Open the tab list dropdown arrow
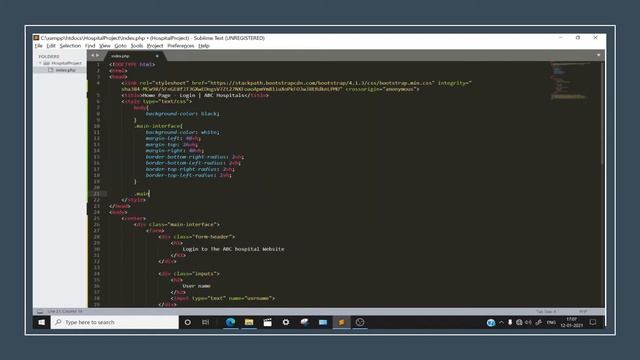Image resolution: width=640 pixels, height=360 pixels. [598, 55]
